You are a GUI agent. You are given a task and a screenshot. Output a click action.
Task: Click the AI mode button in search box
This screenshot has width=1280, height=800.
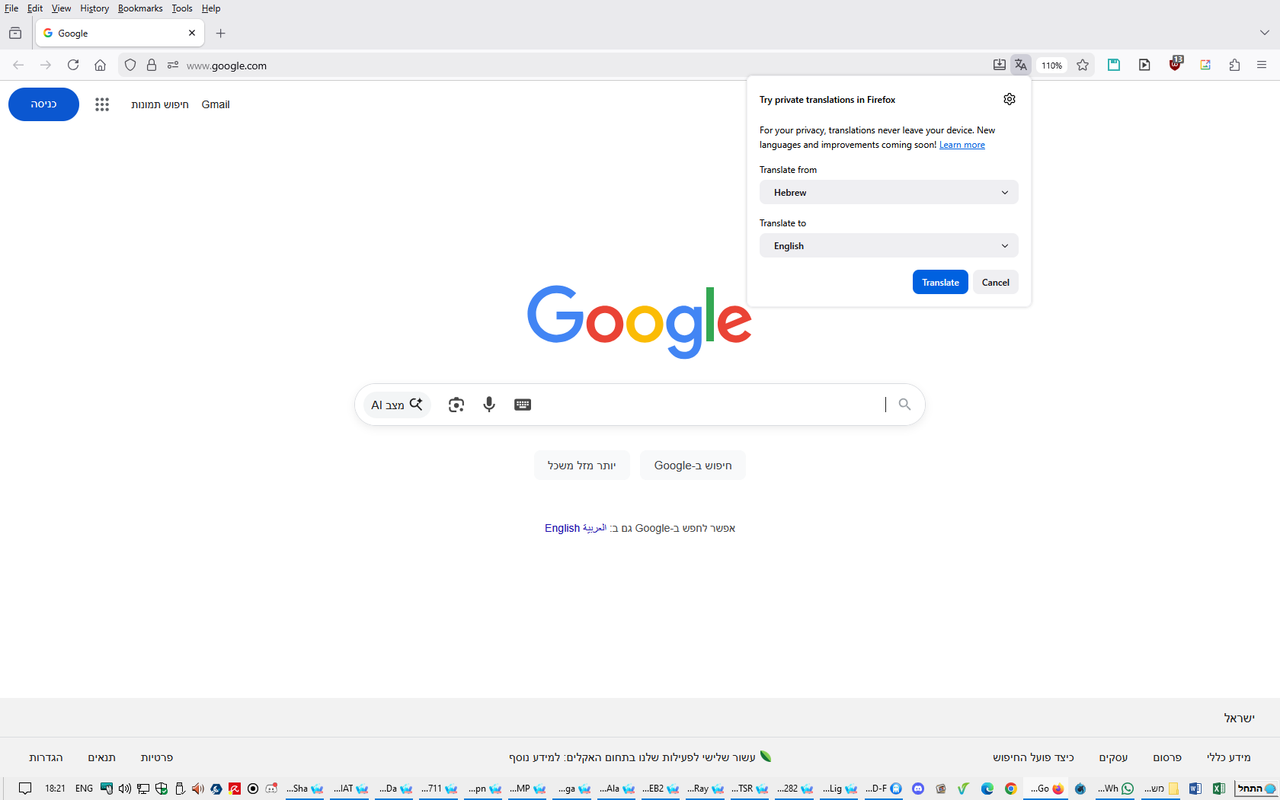pos(397,405)
